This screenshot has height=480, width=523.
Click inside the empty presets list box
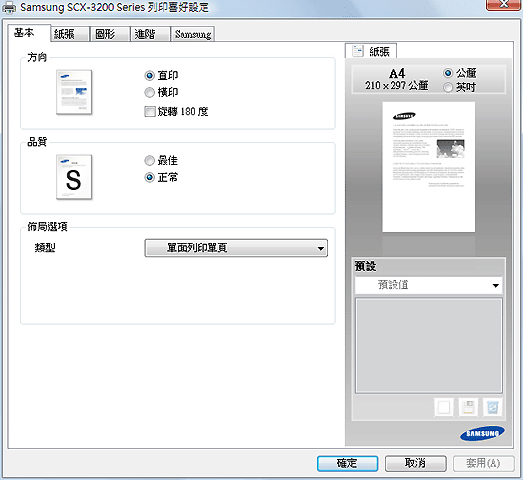[x=429, y=346]
